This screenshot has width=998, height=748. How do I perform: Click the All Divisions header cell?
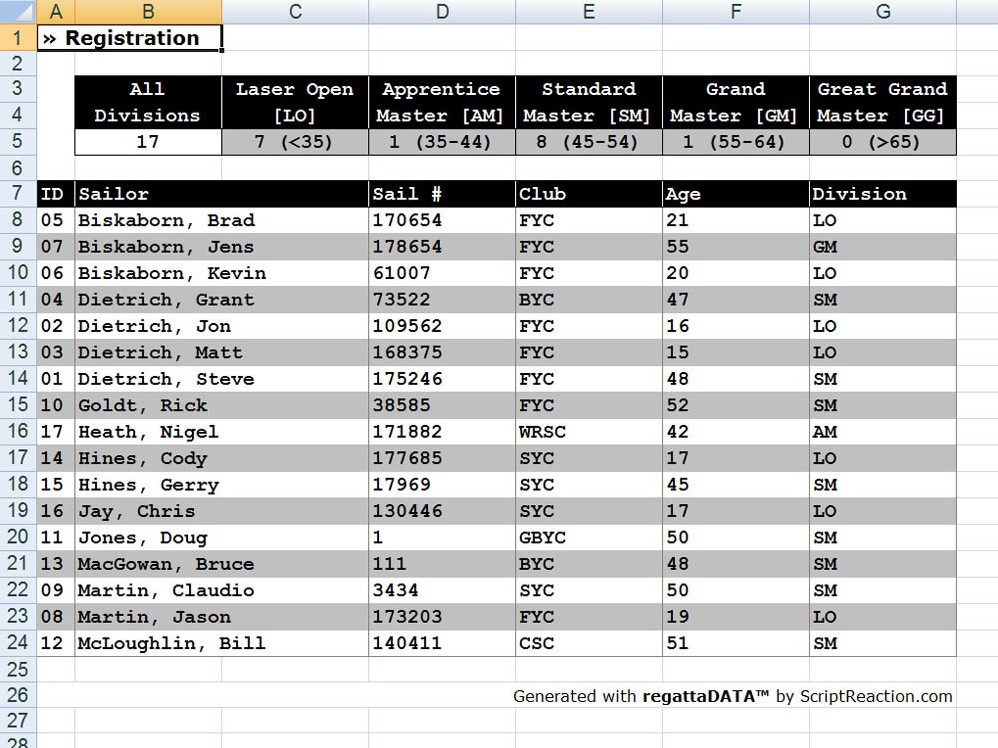pos(148,102)
